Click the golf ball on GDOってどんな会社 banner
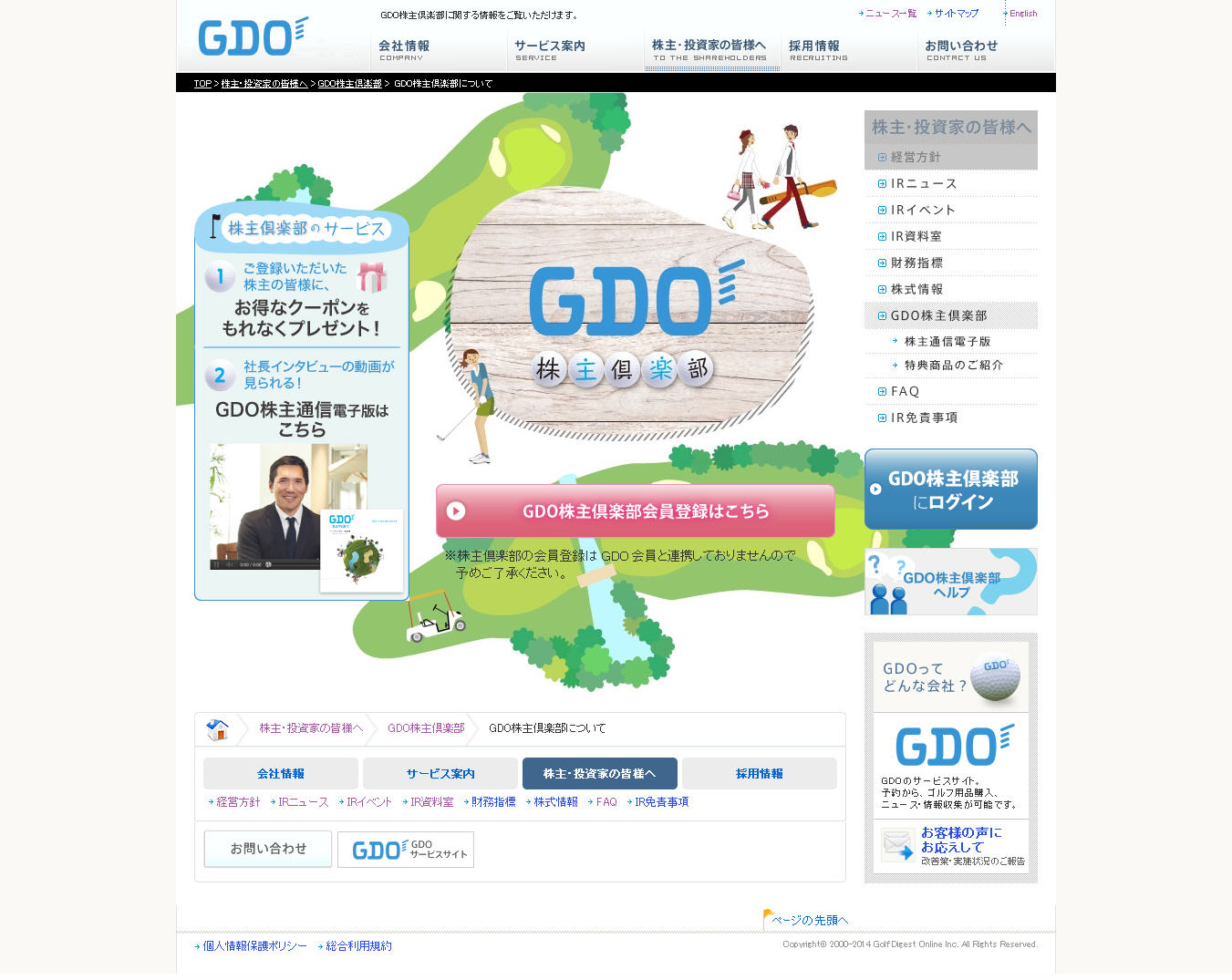This screenshot has width=1232, height=980. point(996,677)
